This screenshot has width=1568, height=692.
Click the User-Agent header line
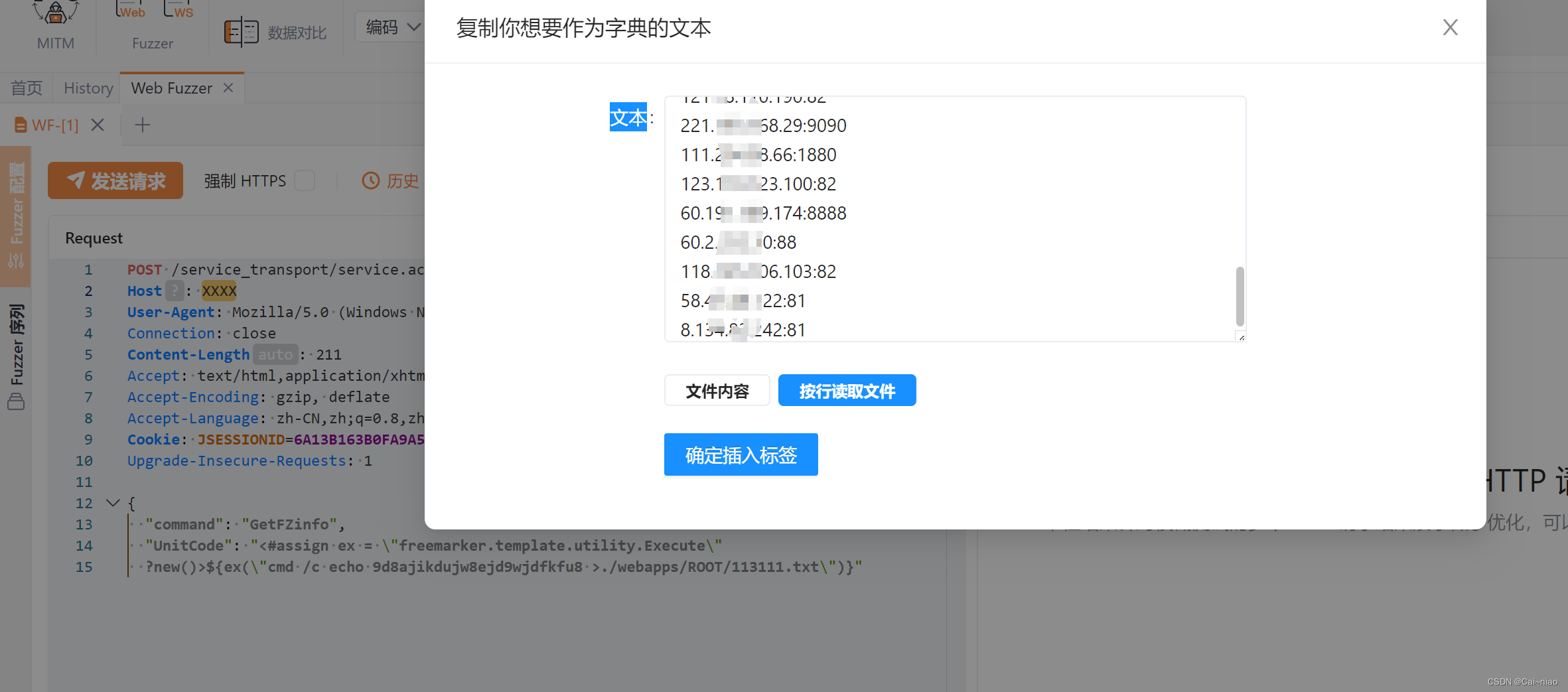coord(275,312)
